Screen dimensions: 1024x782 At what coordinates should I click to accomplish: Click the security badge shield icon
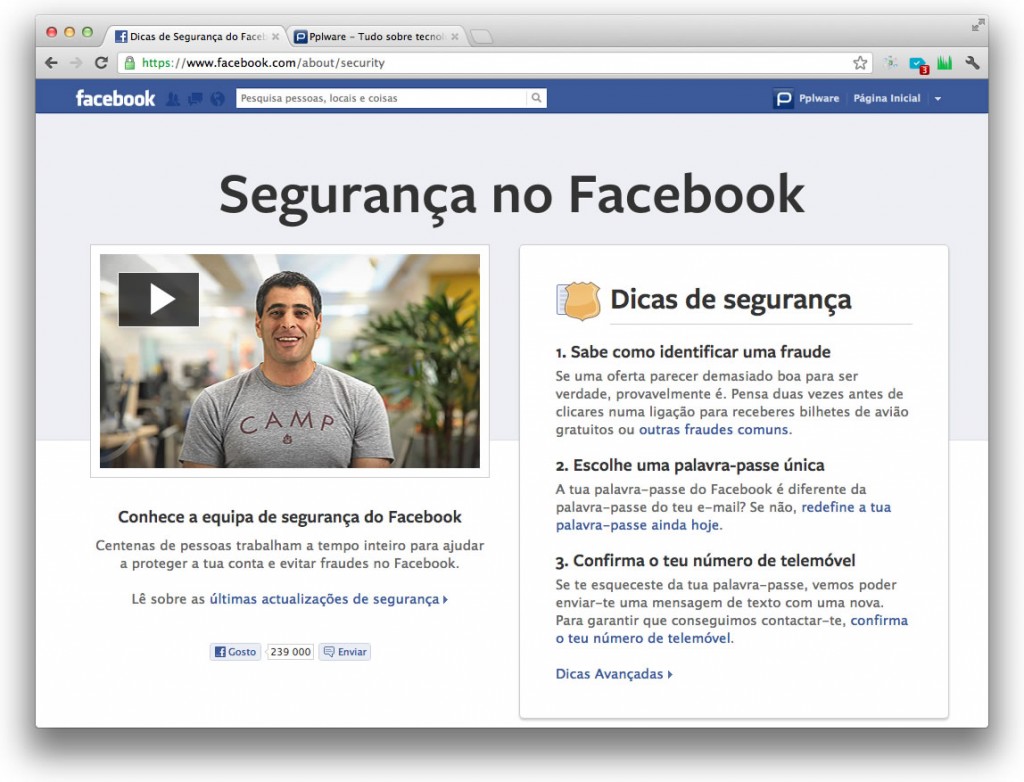579,301
